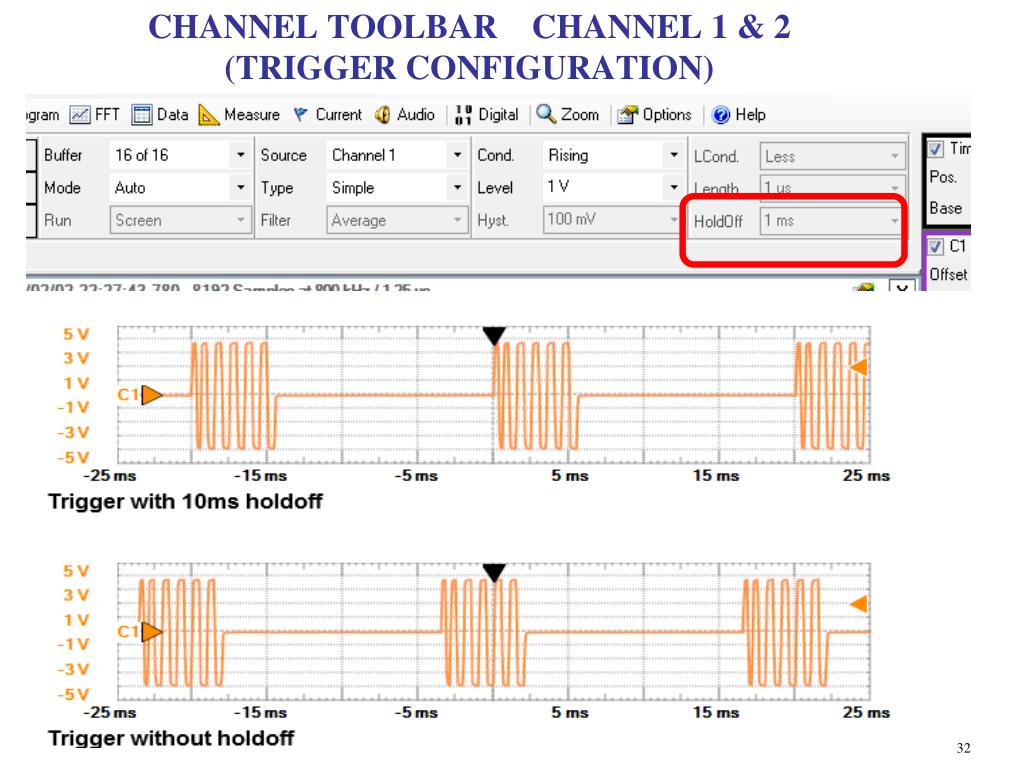Viewport: 1024px width, 768px height.
Task: Click the Zoom magnifier icon
Action: point(545,114)
